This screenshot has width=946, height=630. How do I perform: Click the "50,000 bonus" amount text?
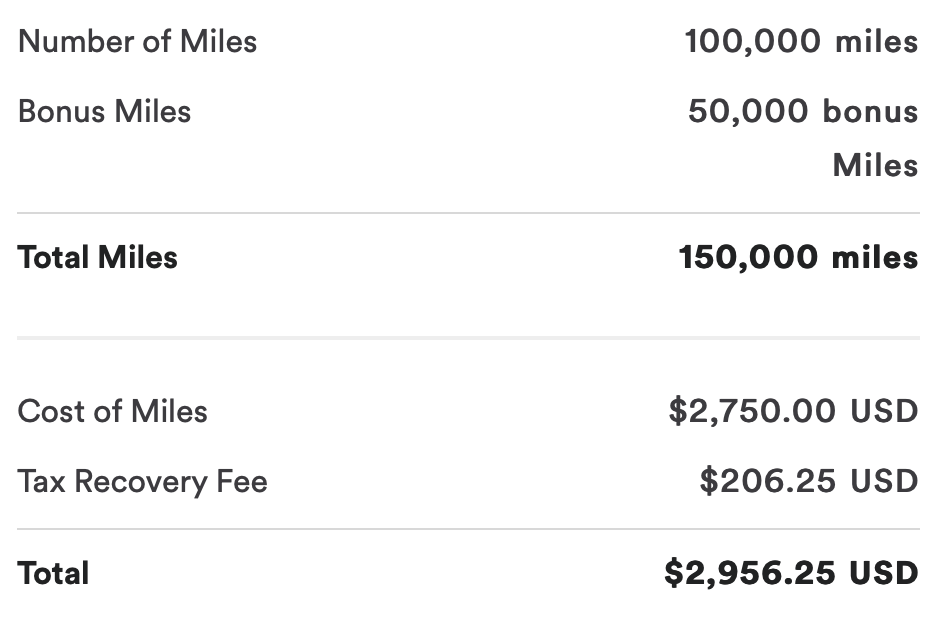(x=803, y=111)
